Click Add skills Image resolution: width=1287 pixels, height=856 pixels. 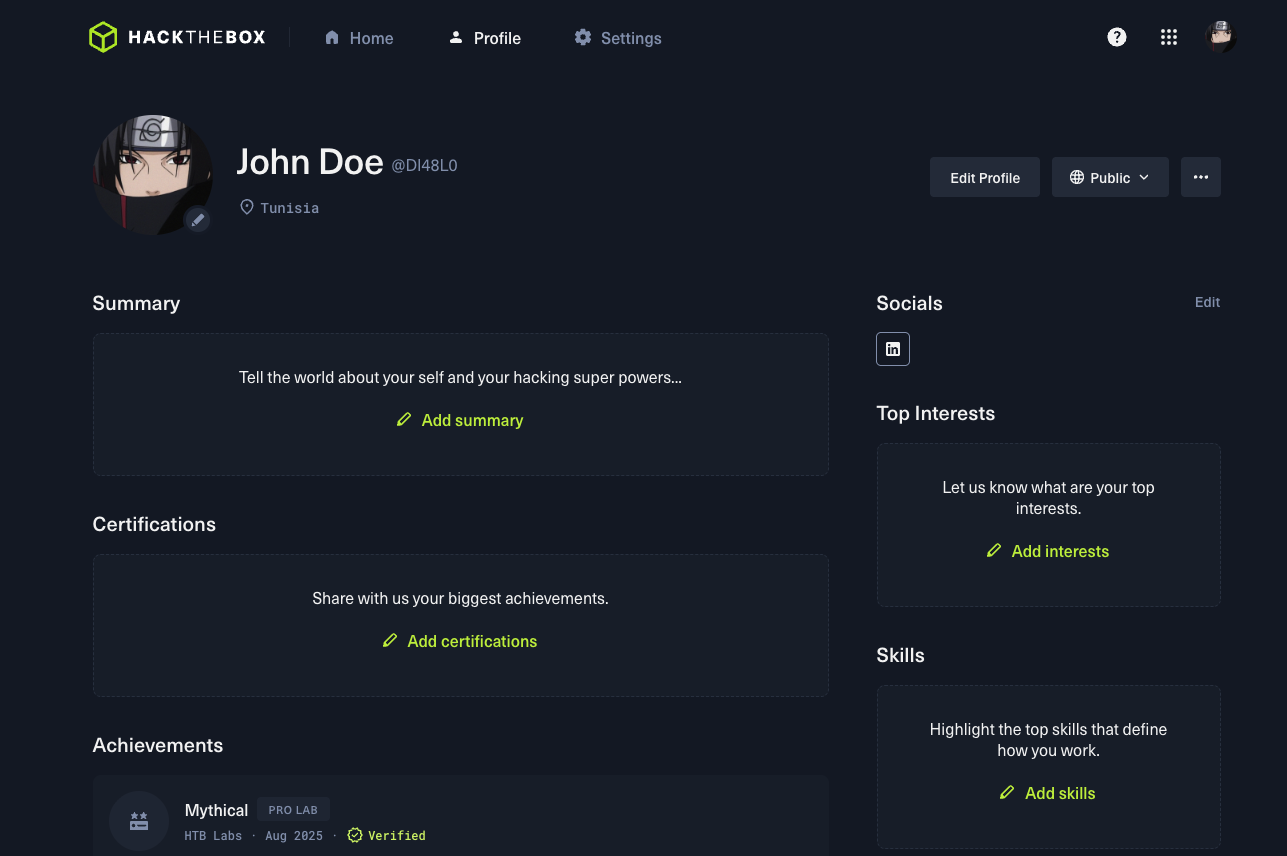pyautogui.click(x=1047, y=793)
